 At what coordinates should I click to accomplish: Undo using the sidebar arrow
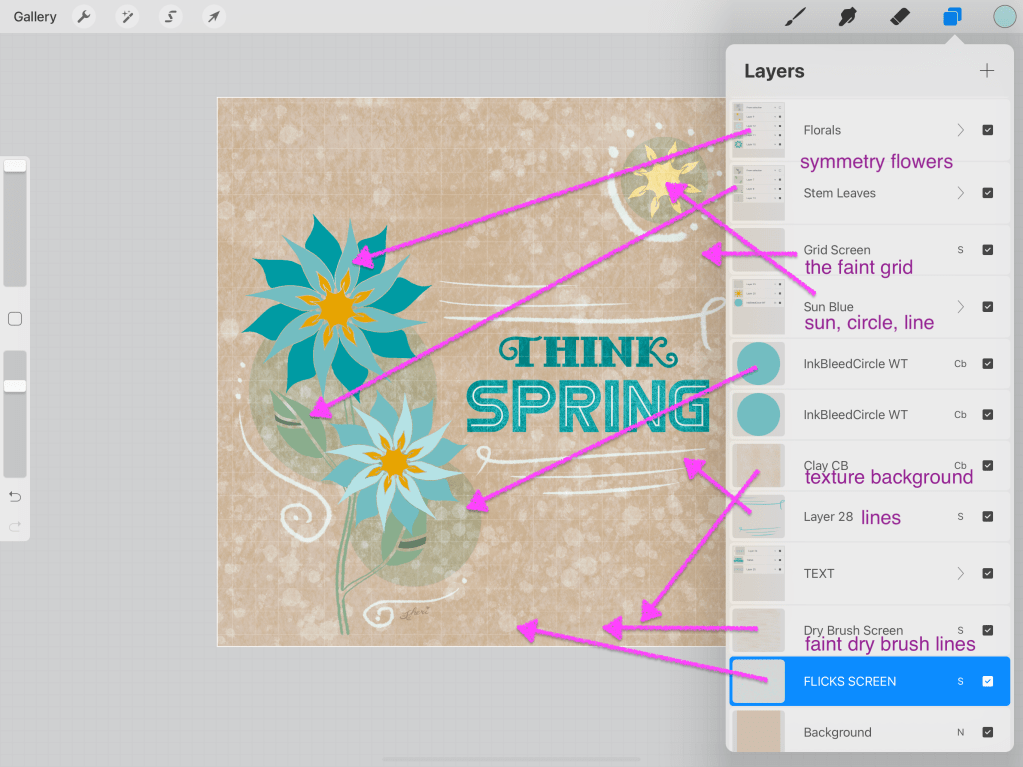click(x=15, y=497)
